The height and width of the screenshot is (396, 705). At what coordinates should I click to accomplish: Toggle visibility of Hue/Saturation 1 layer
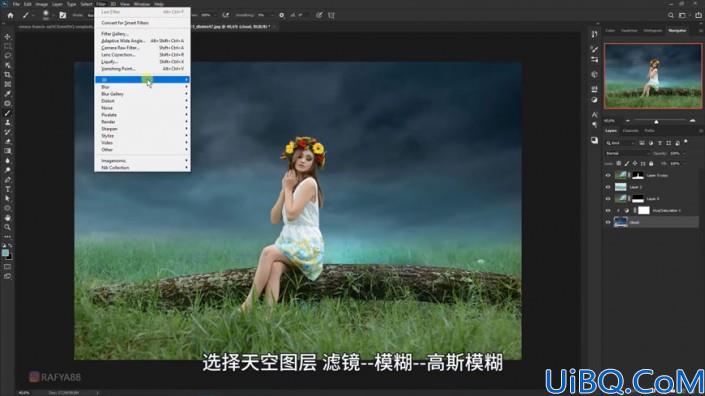click(608, 210)
